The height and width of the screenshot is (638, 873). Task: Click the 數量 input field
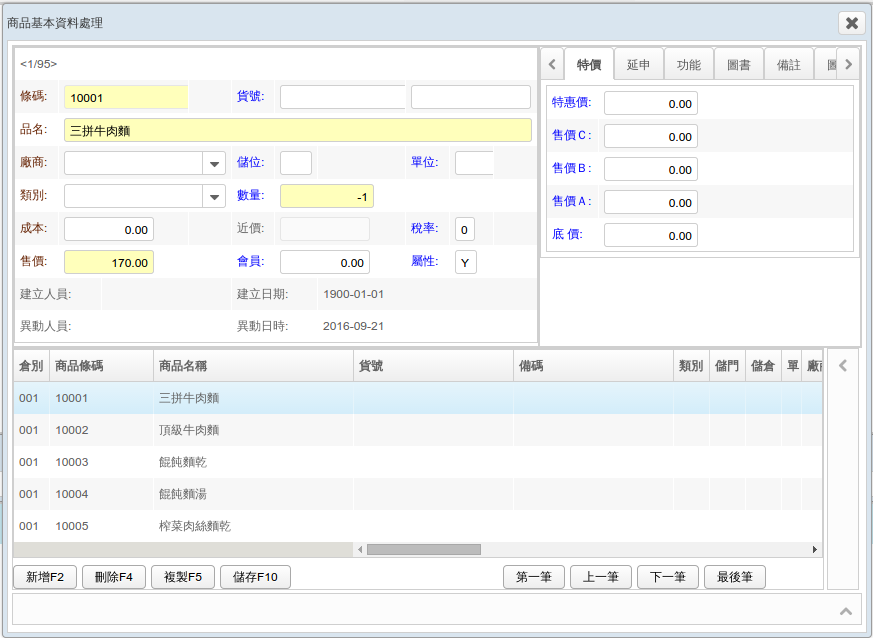(x=327, y=197)
